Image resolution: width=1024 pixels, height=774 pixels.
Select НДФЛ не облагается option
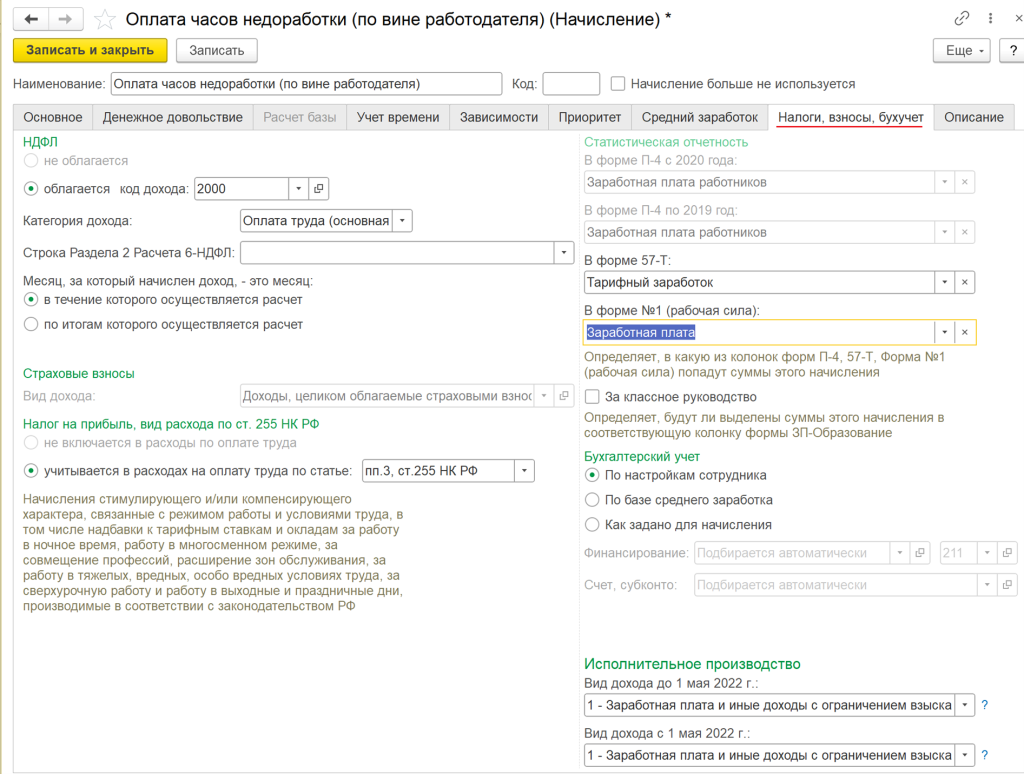[x=31, y=161]
